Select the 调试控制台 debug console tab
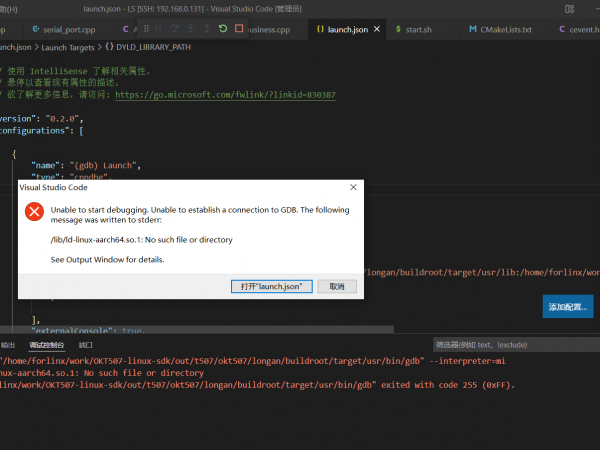 47,345
